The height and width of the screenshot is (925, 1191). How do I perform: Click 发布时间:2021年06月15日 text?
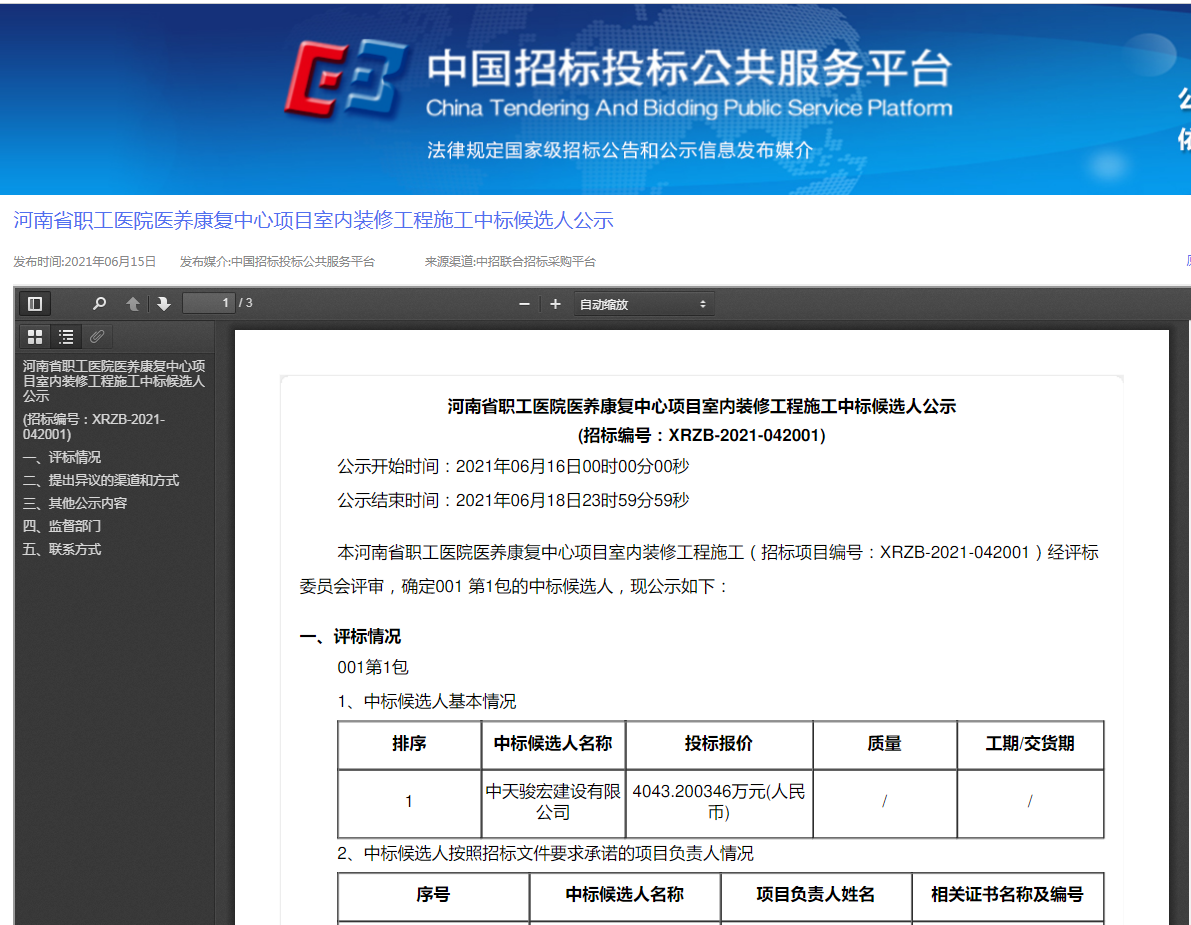pos(84,261)
